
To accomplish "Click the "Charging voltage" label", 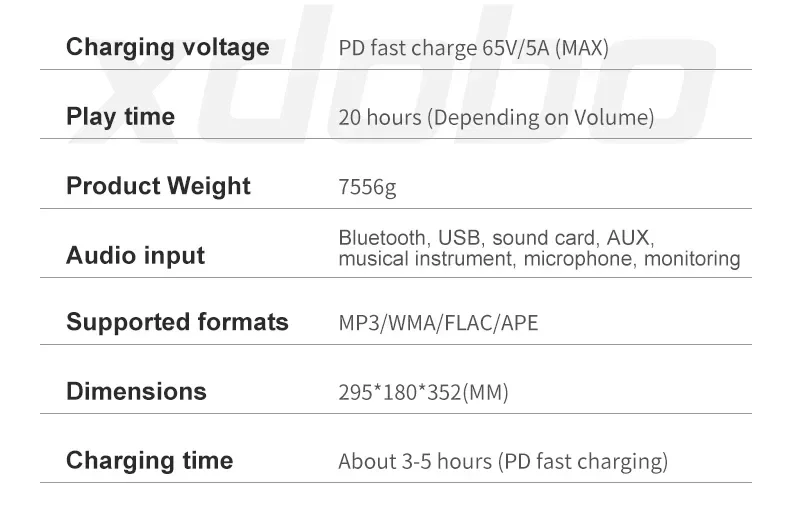I will click(167, 47).
